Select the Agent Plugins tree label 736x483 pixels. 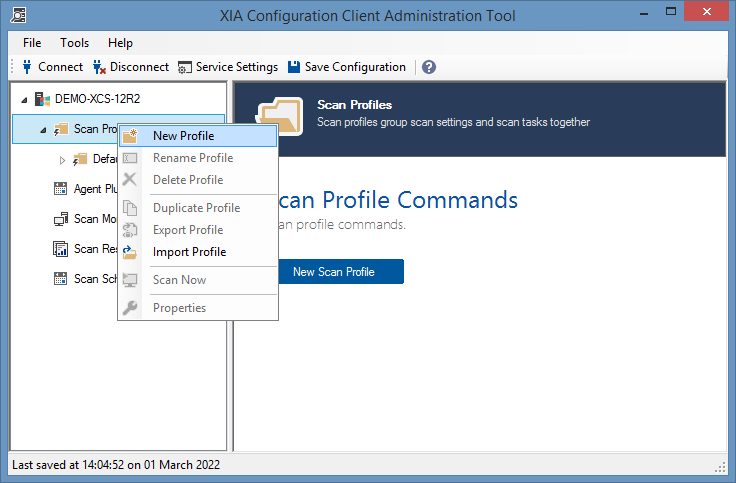[95, 189]
